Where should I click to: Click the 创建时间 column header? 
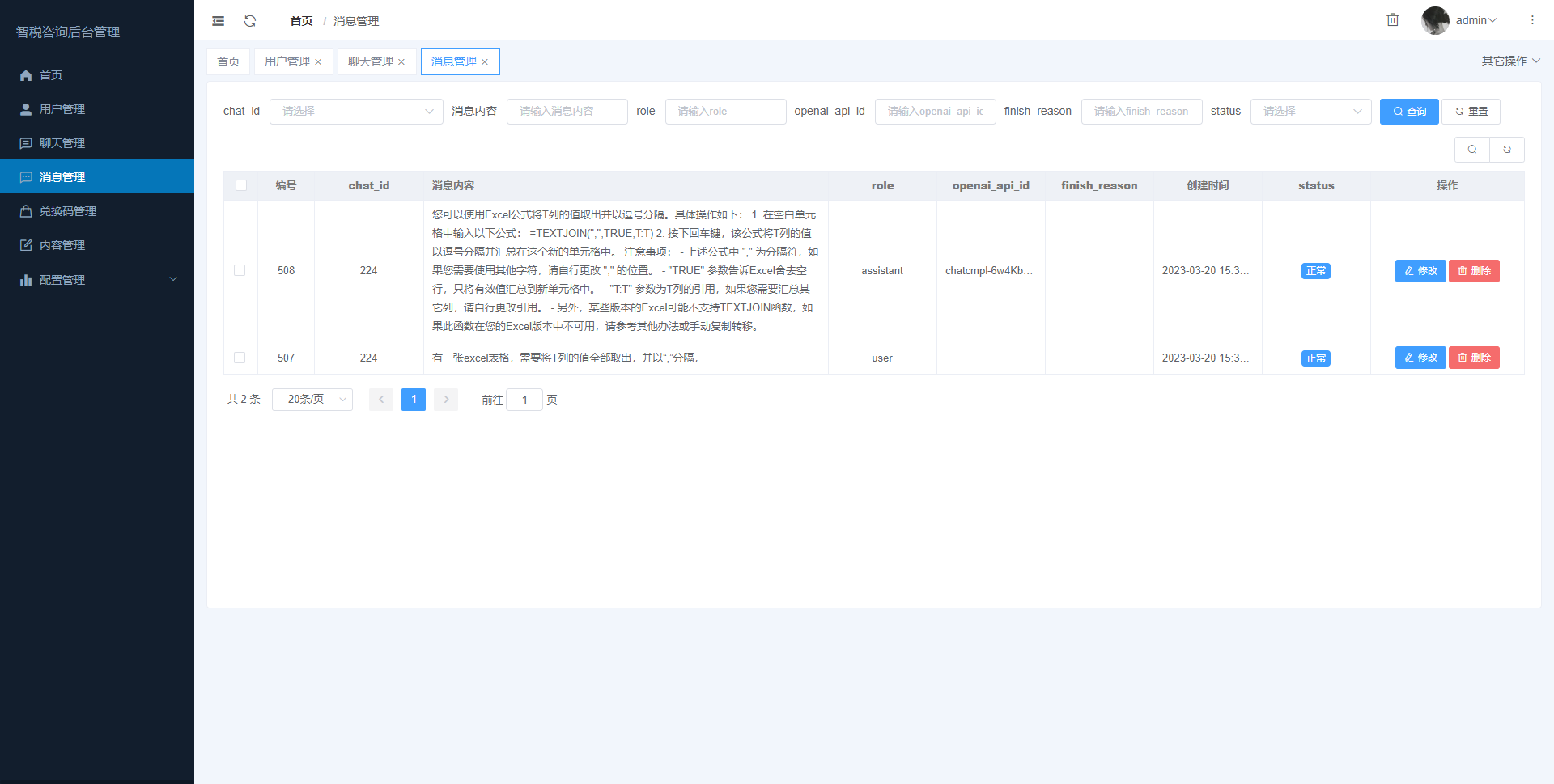[x=1208, y=185]
